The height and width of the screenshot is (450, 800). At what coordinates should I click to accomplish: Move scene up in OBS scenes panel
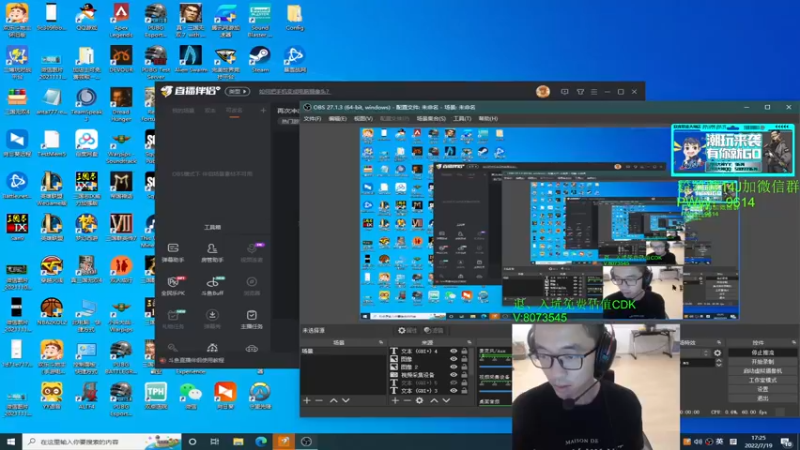tap(334, 401)
